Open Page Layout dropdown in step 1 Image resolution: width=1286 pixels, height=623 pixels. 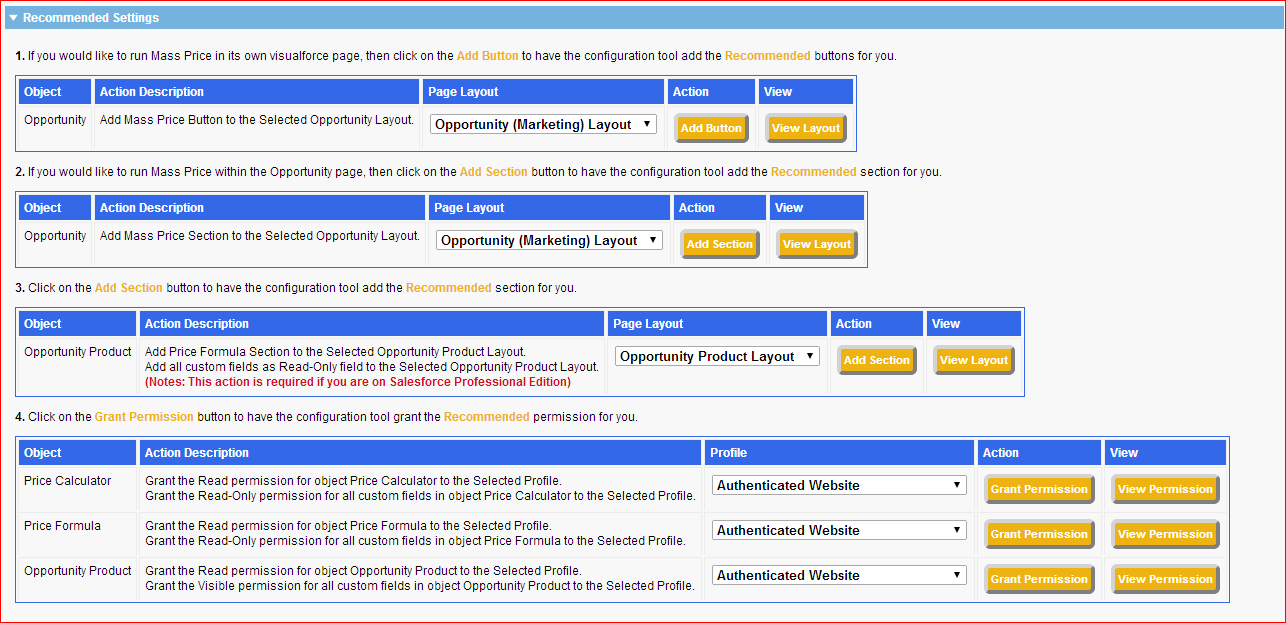[x=543, y=125]
